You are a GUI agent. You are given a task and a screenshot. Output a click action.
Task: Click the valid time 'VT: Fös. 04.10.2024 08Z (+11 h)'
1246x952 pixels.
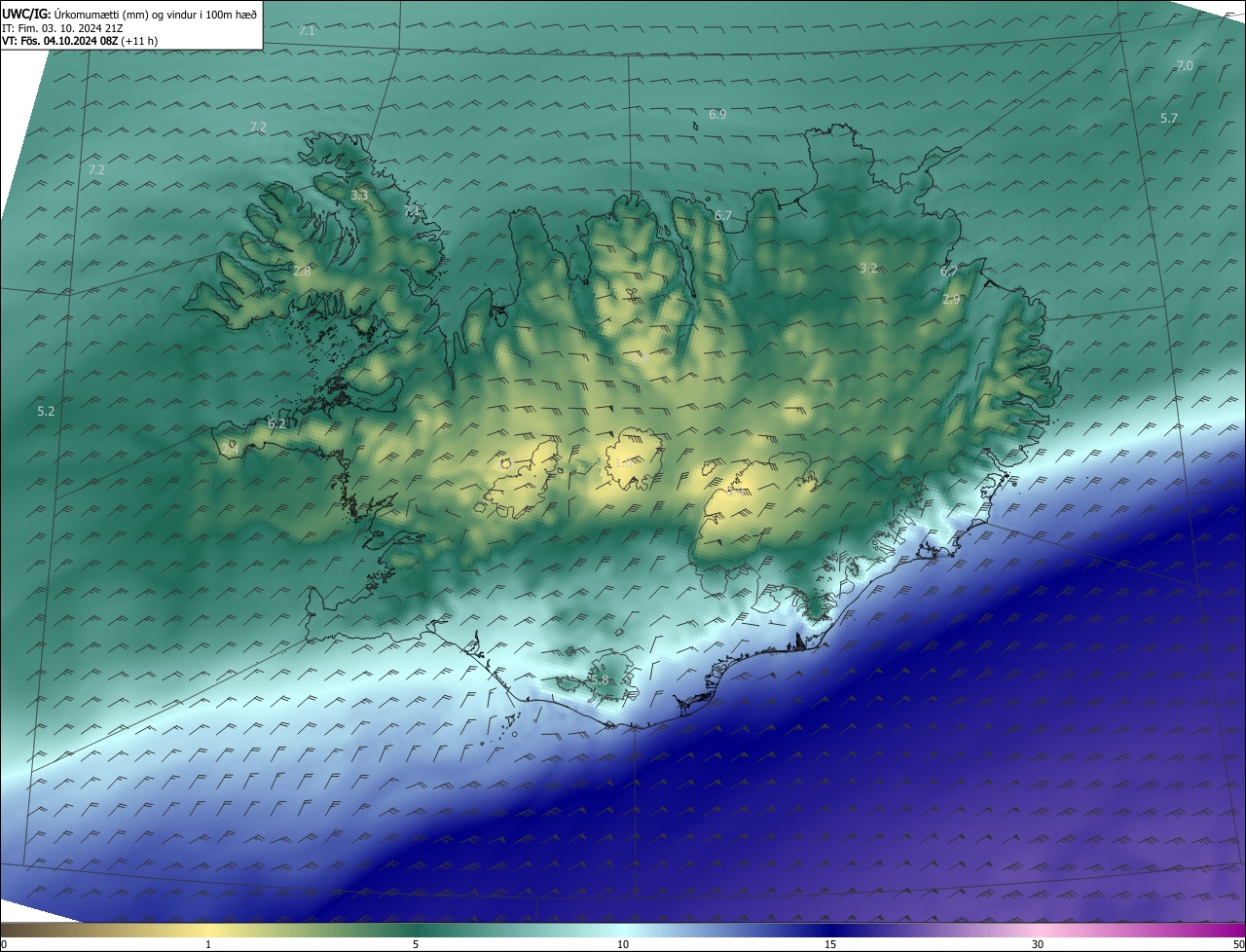point(80,41)
